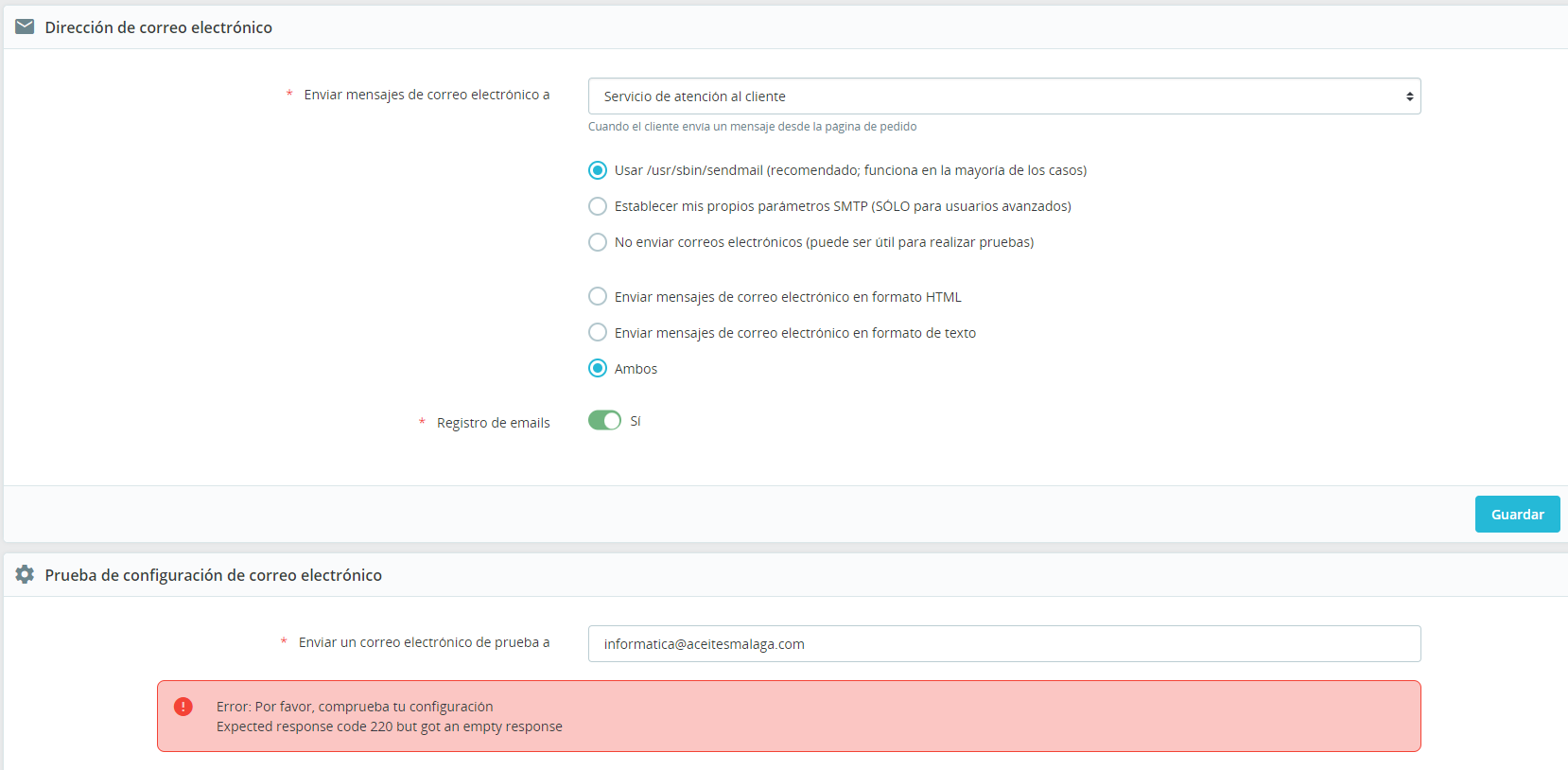Click the red exclamation error icon
Viewport: 1568px width, 770px height.
point(183,707)
